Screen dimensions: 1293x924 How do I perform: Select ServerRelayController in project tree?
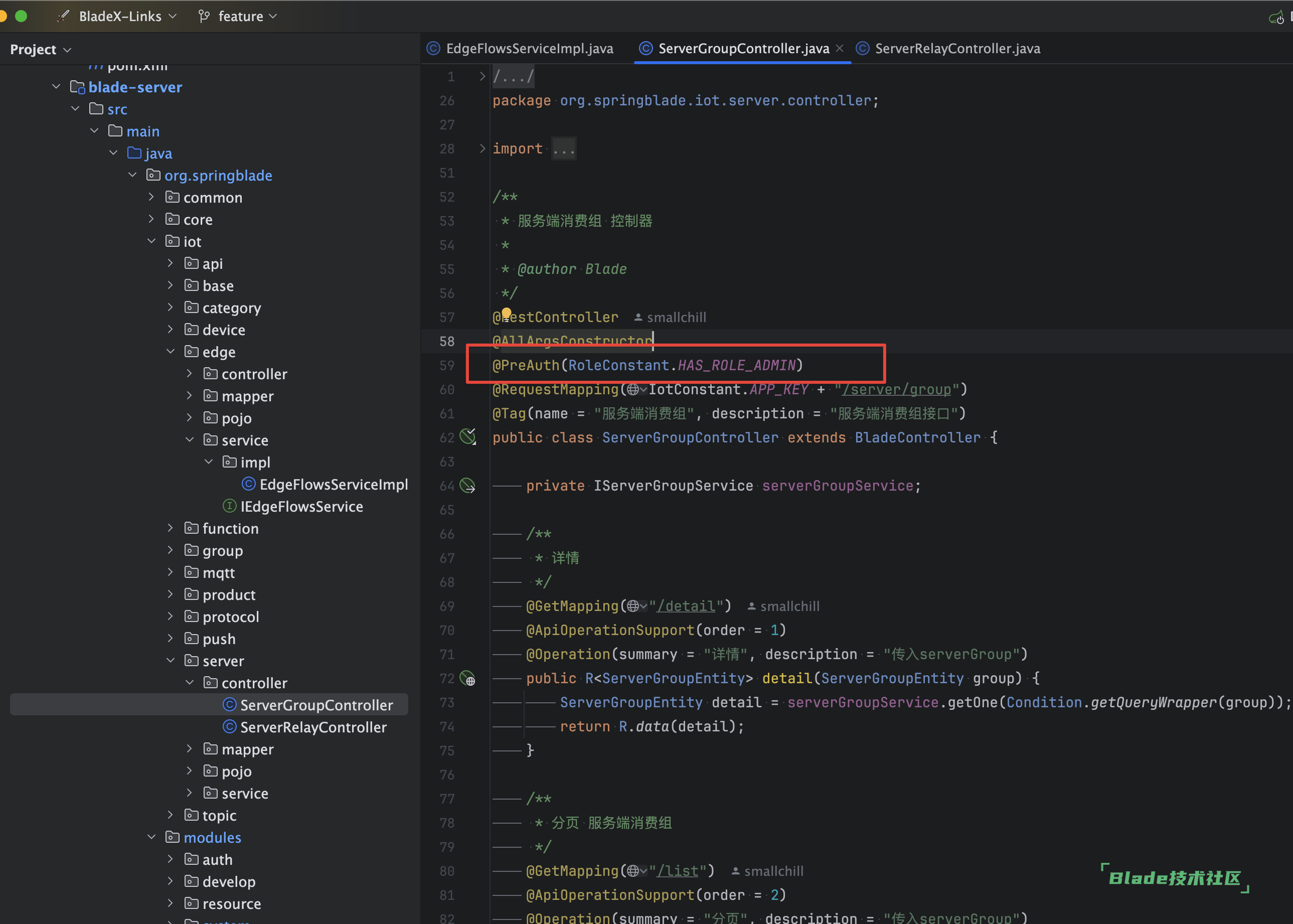tap(313, 727)
